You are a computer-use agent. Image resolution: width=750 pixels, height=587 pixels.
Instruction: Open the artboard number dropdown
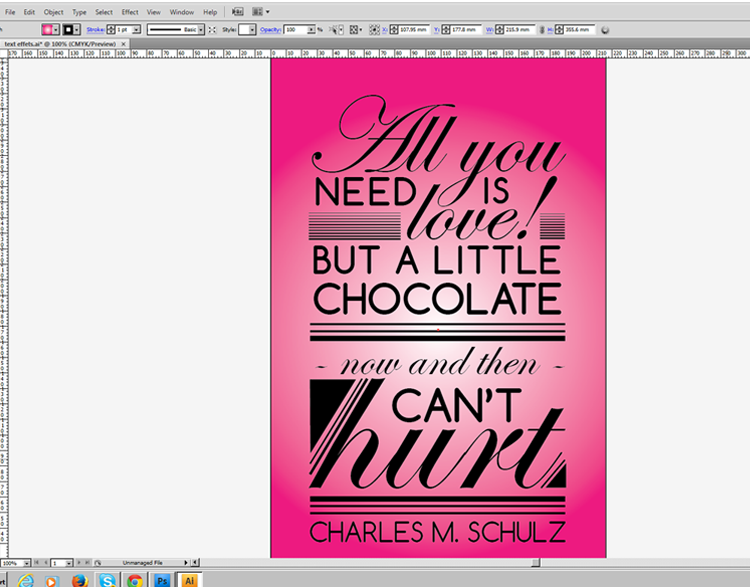69,563
